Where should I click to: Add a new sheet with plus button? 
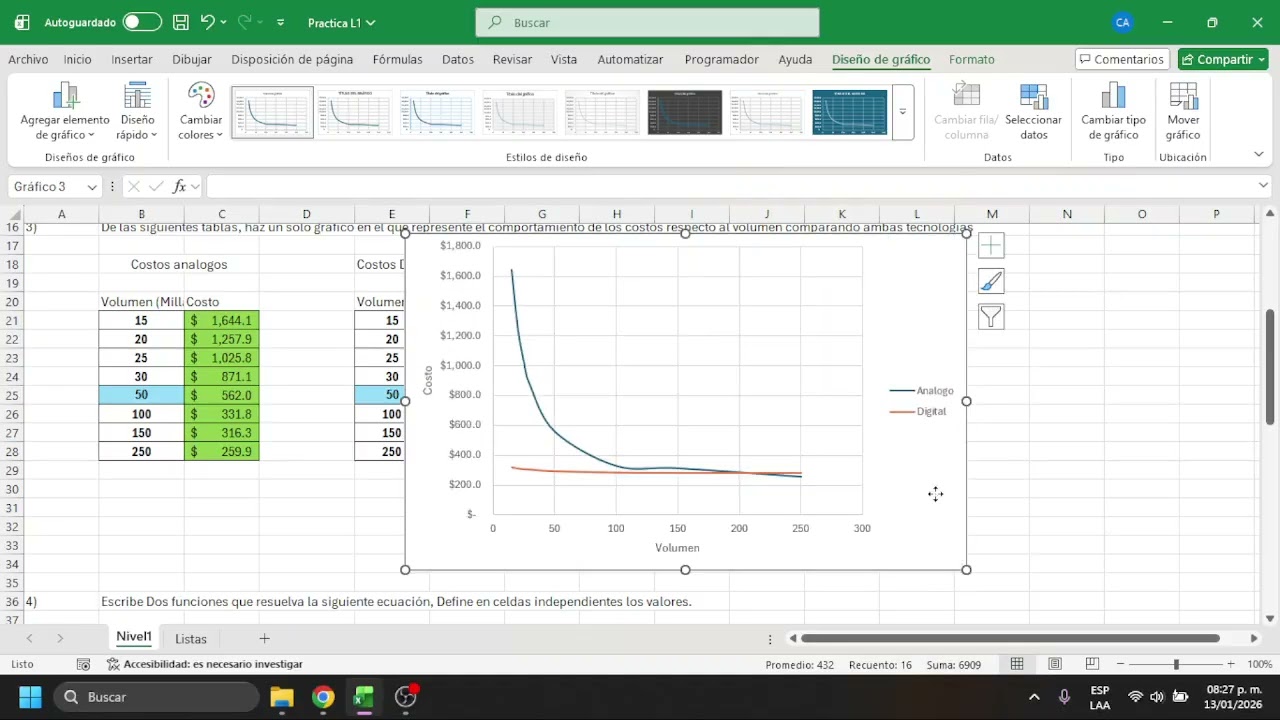(265, 638)
